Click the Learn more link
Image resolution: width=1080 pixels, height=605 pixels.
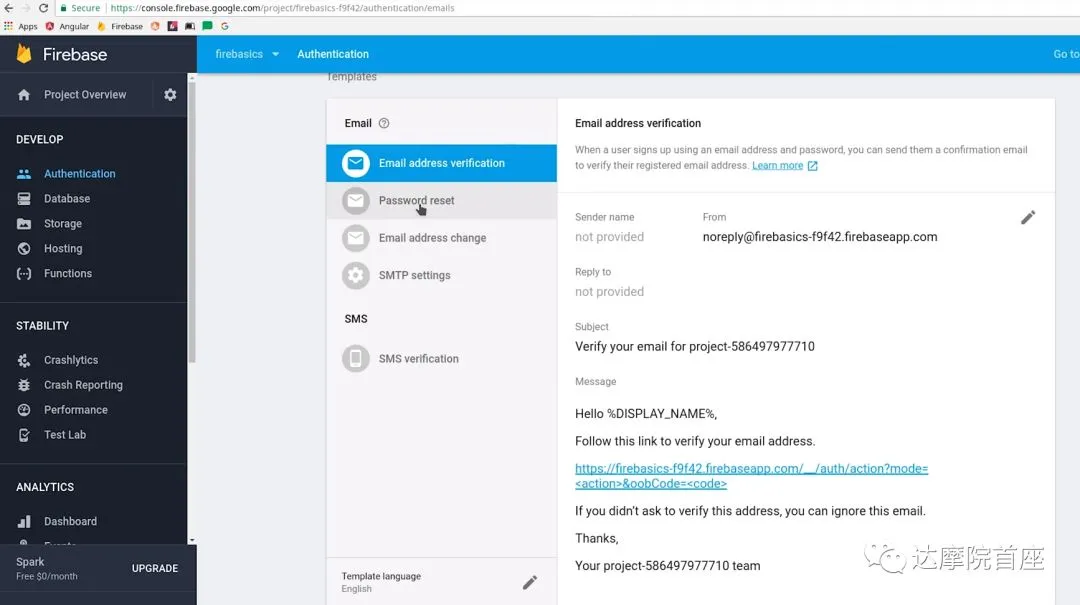(x=777, y=166)
